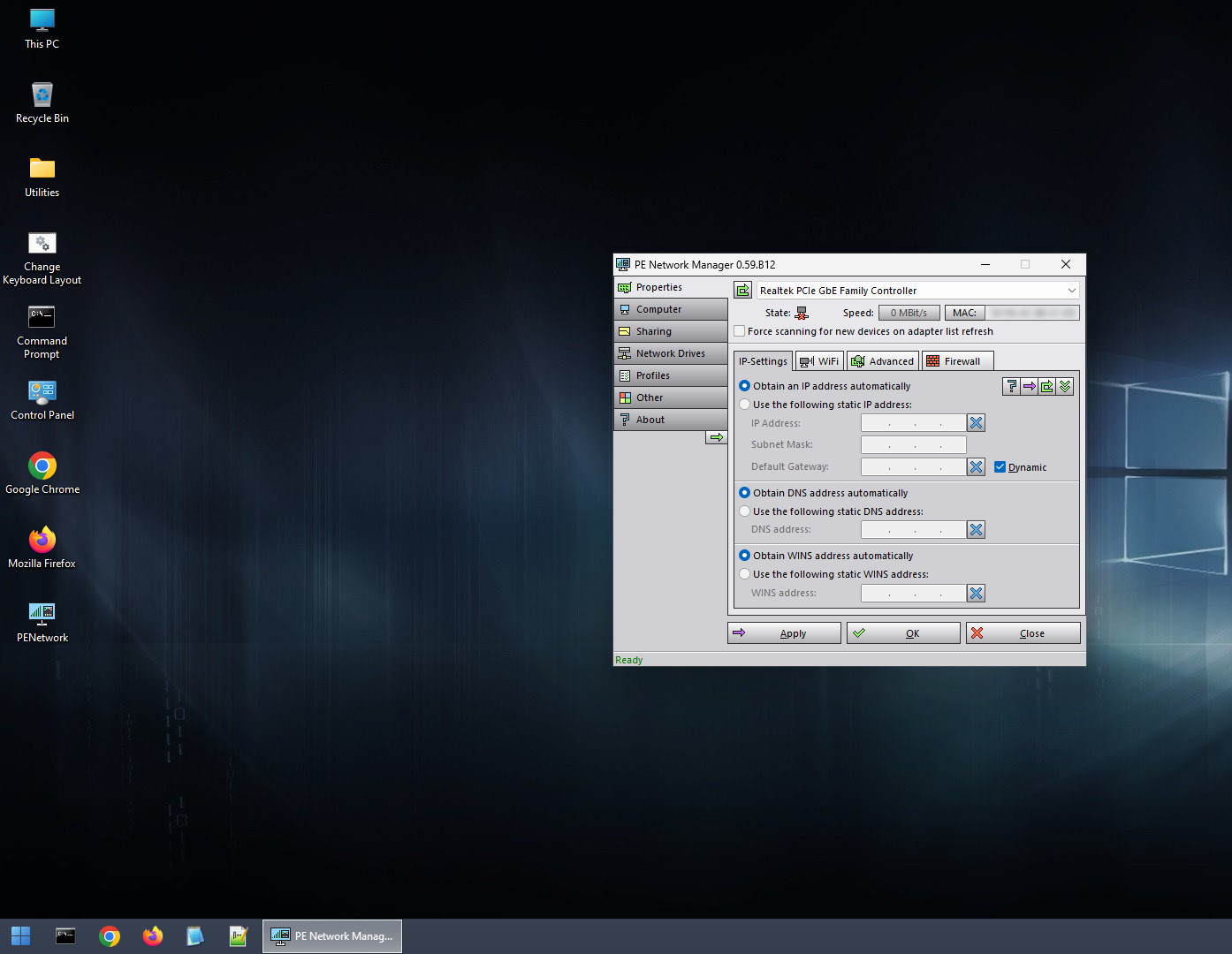1232x954 pixels.
Task: Click the OK button
Action: pos(903,633)
